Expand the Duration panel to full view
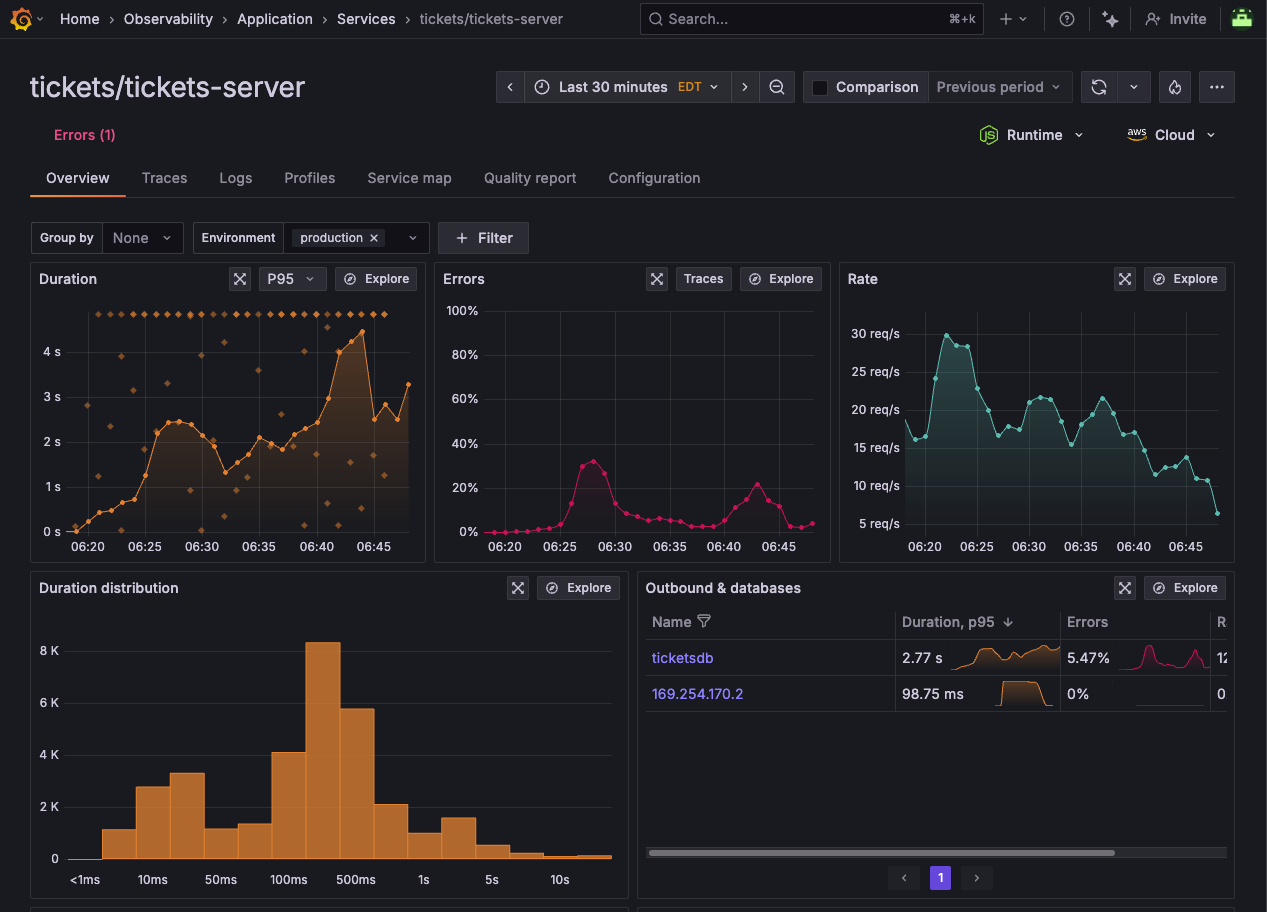This screenshot has width=1267, height=912. click(240, 279)
